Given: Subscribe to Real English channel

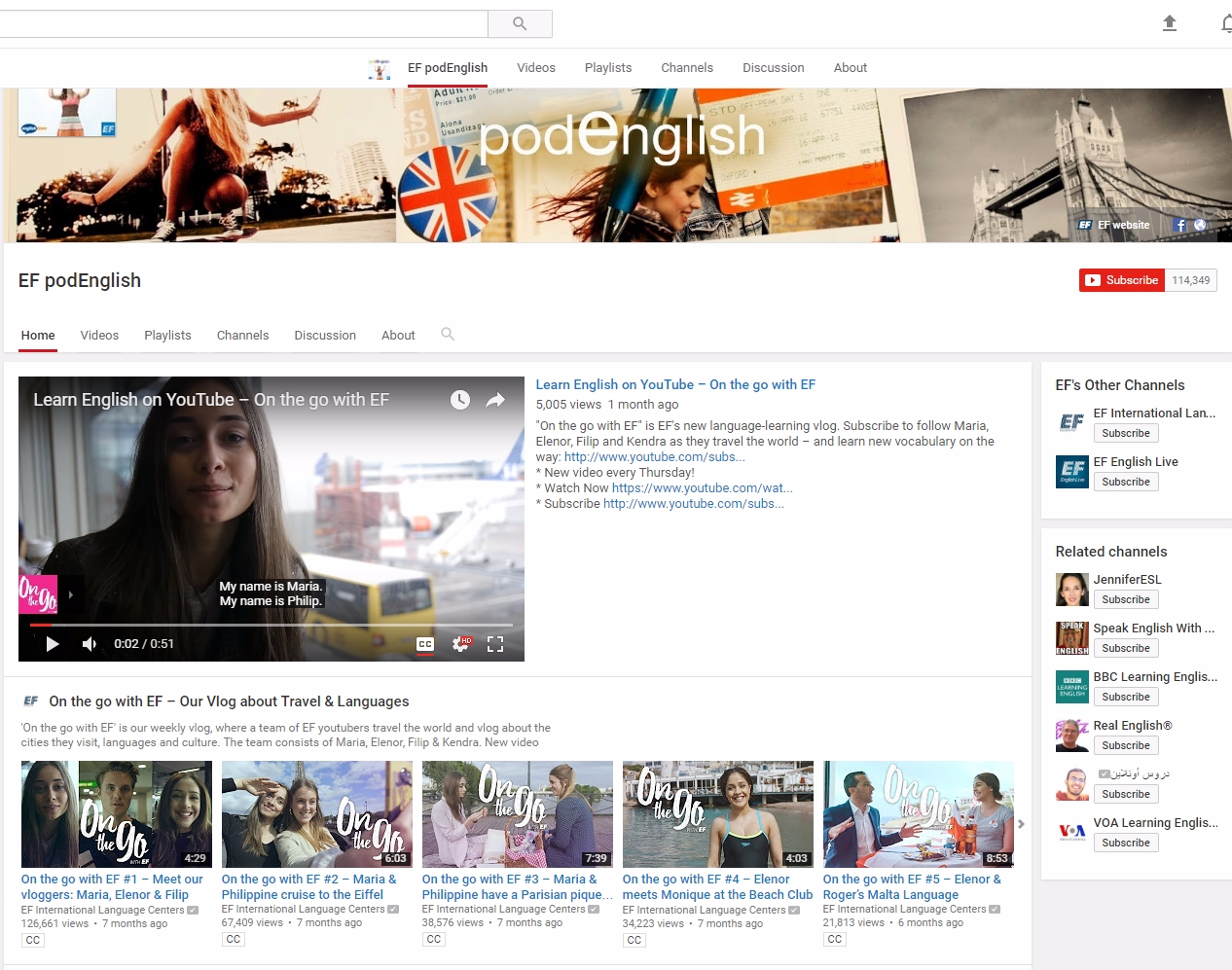Looking at the screenshot, I should [1126, 746].
